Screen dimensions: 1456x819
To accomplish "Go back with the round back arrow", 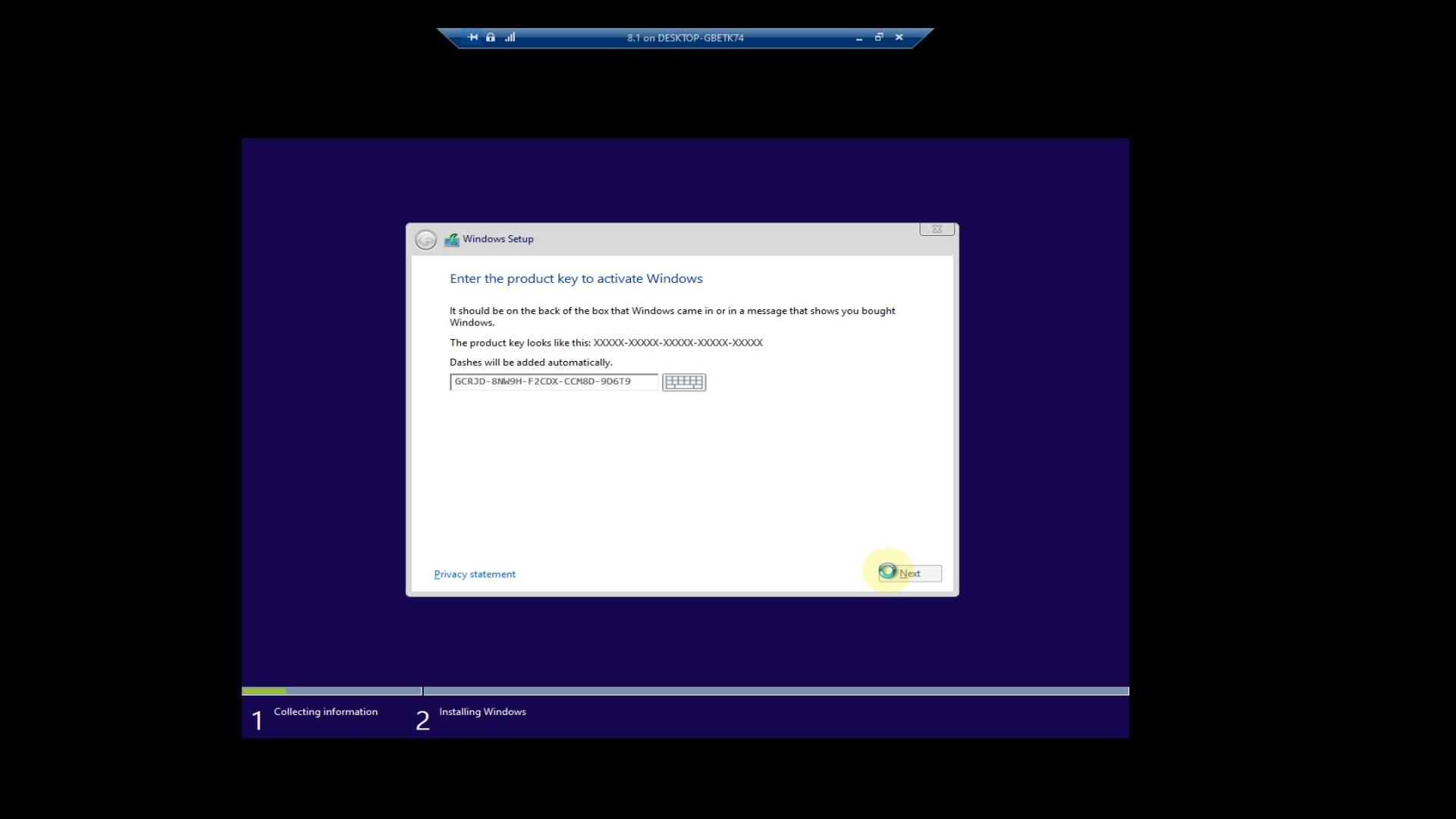I will 425,240.
